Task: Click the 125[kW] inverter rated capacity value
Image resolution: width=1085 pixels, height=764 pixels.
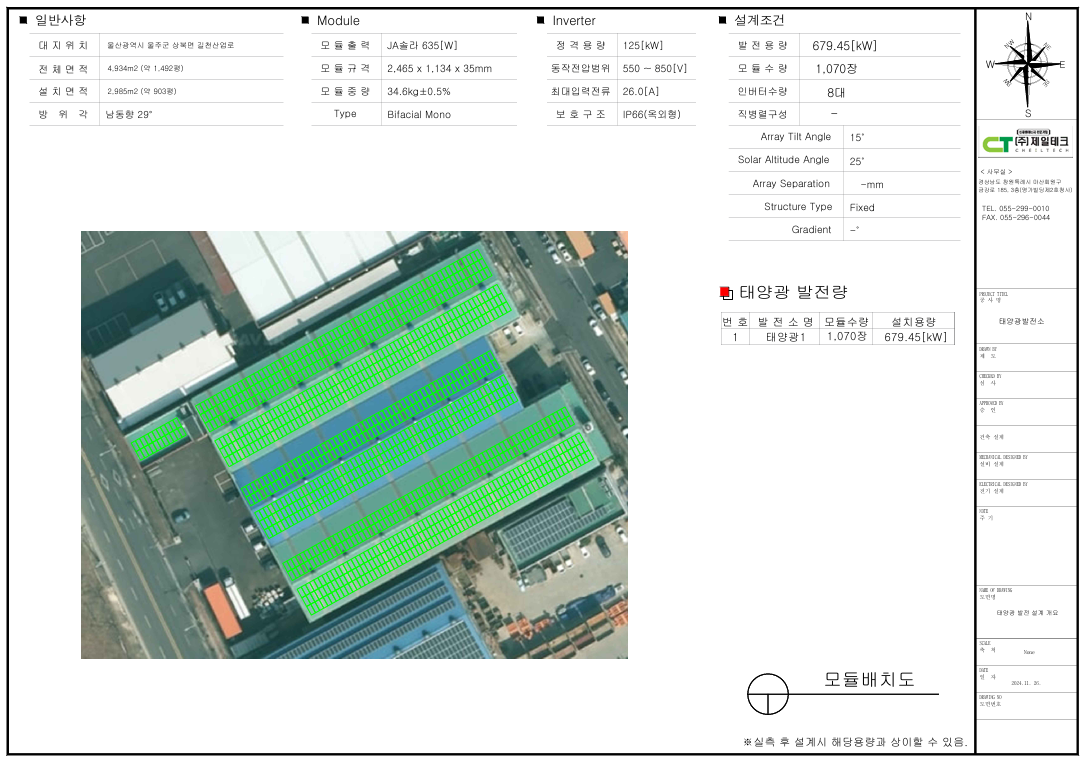Action: point(642,46)
